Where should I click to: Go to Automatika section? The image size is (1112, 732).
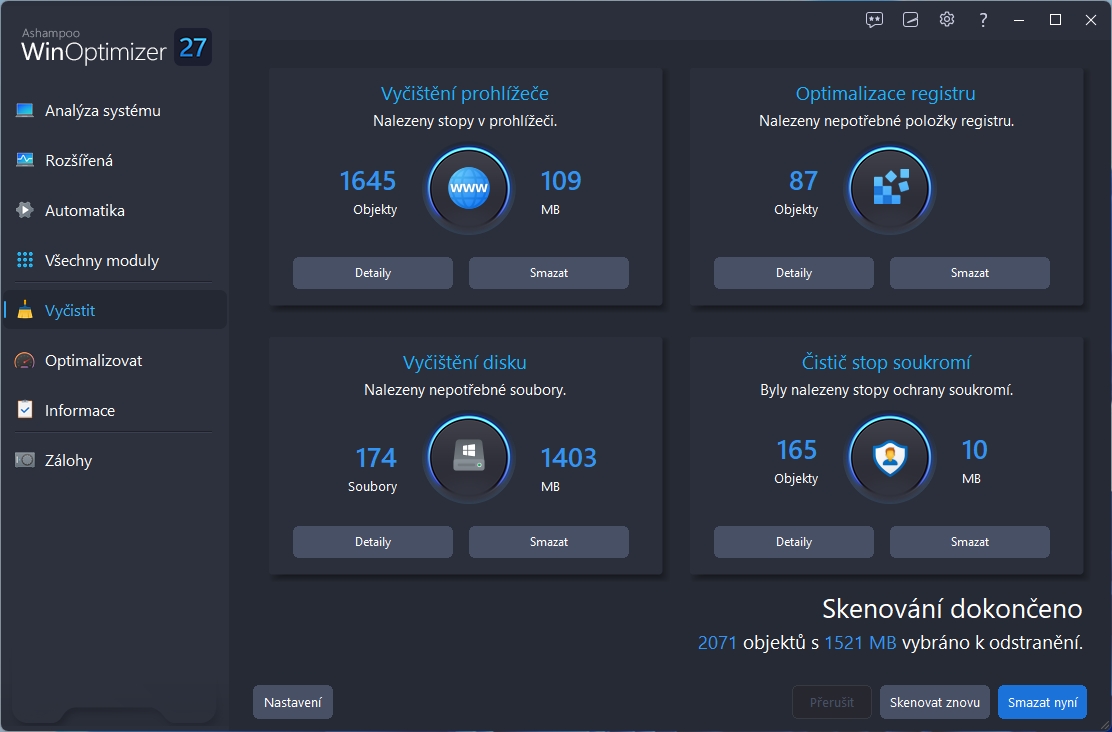85,211
